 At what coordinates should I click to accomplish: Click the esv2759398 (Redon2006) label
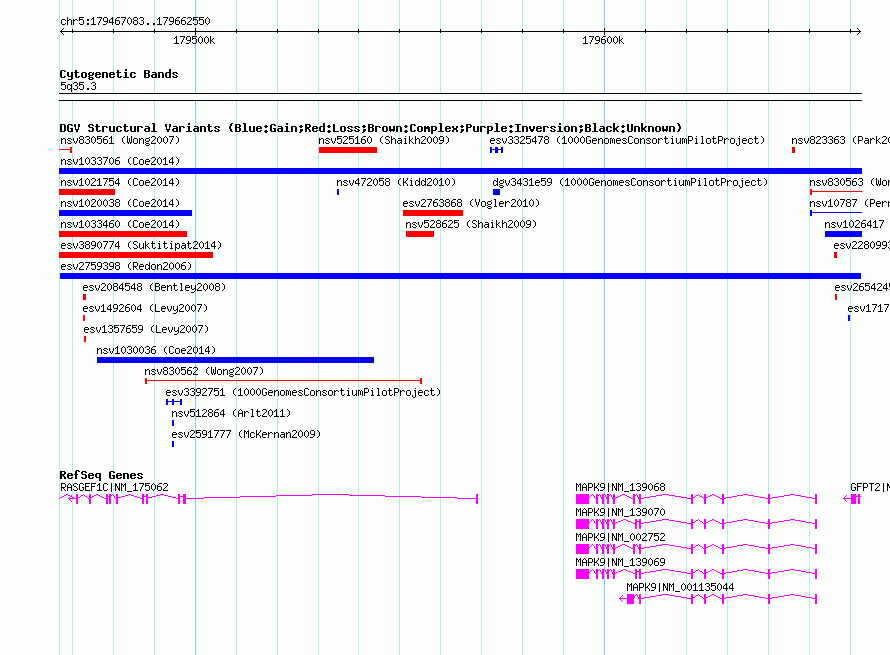126,266
